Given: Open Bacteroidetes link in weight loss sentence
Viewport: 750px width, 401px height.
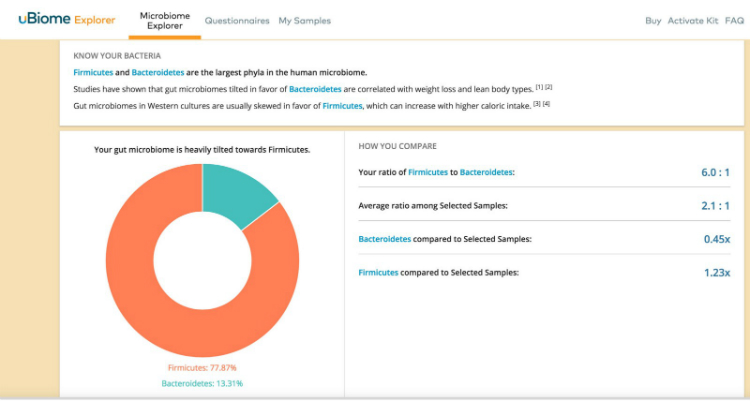Looking at the screenshot, I should 315,89.
